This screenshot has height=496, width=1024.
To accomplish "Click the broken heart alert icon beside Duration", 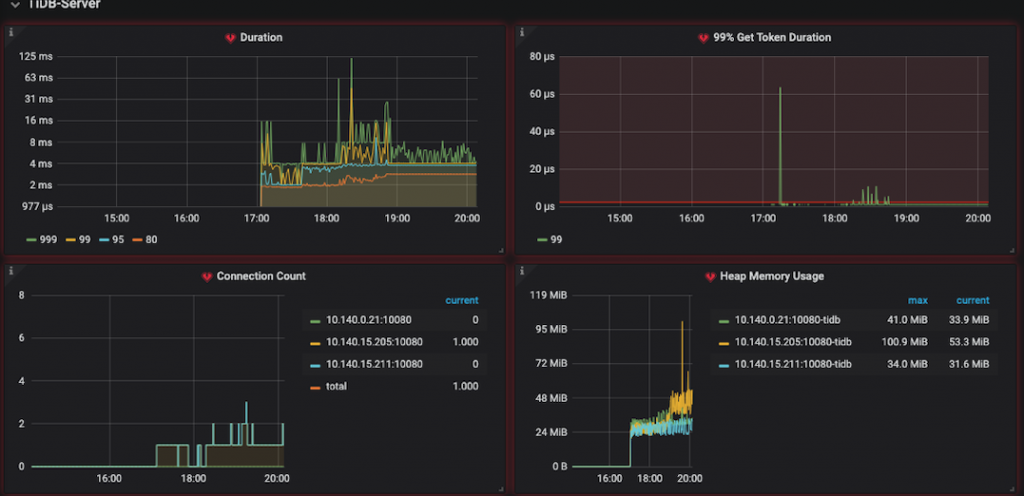I will pyautogui.click(x=230, y=38).
